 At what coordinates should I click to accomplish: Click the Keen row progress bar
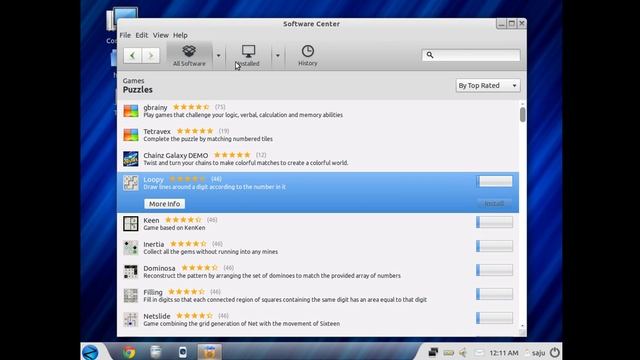(x=494, y=222)
